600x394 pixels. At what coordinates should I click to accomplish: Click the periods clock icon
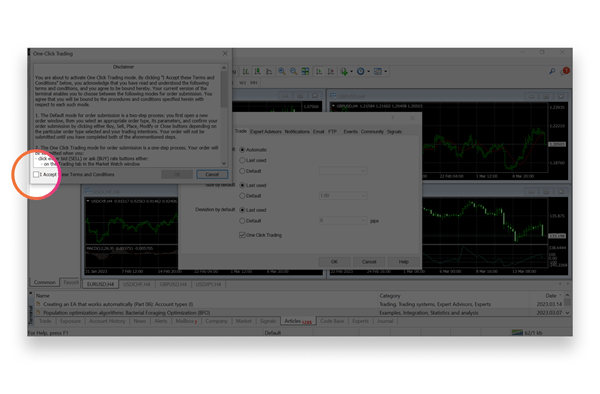tap(360, 72)
